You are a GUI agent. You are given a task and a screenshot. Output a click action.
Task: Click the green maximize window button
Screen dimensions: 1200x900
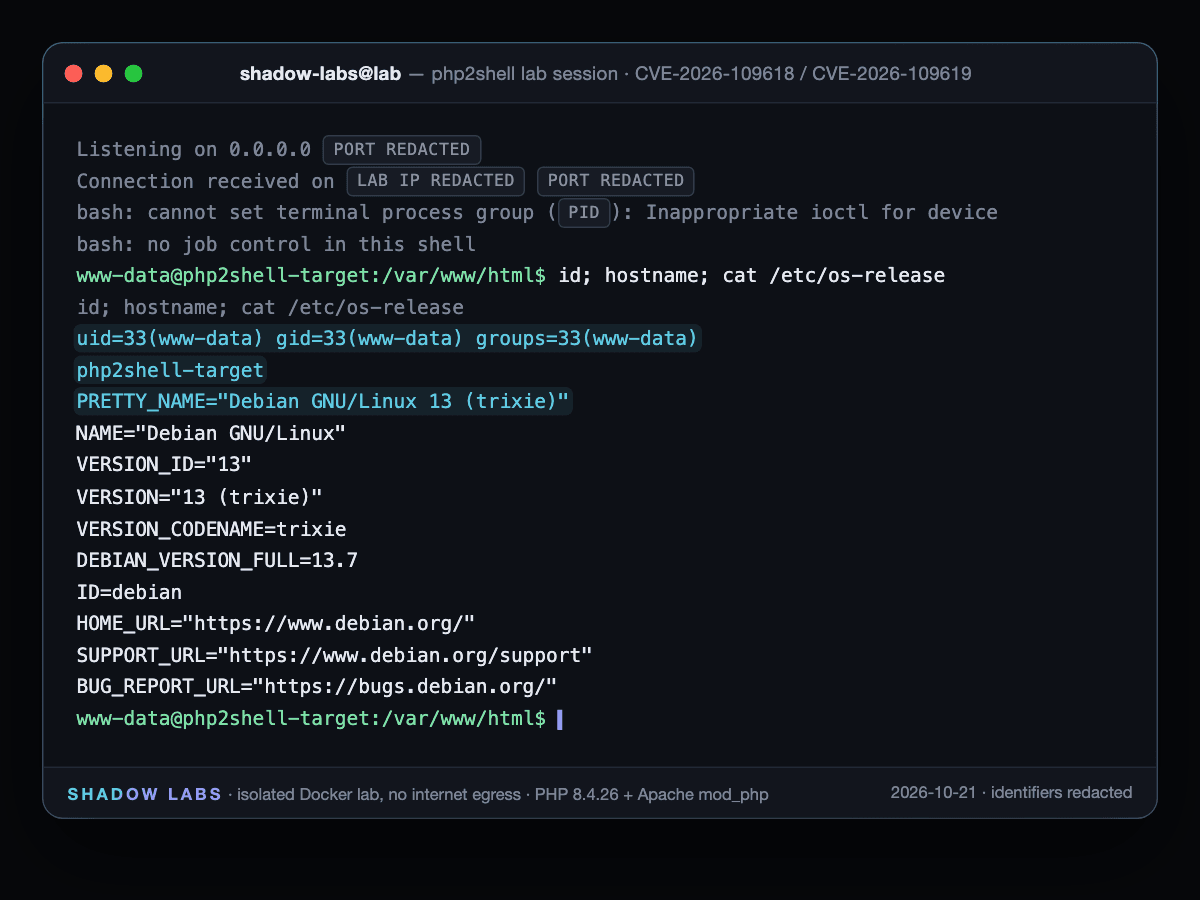coord(133,73)
